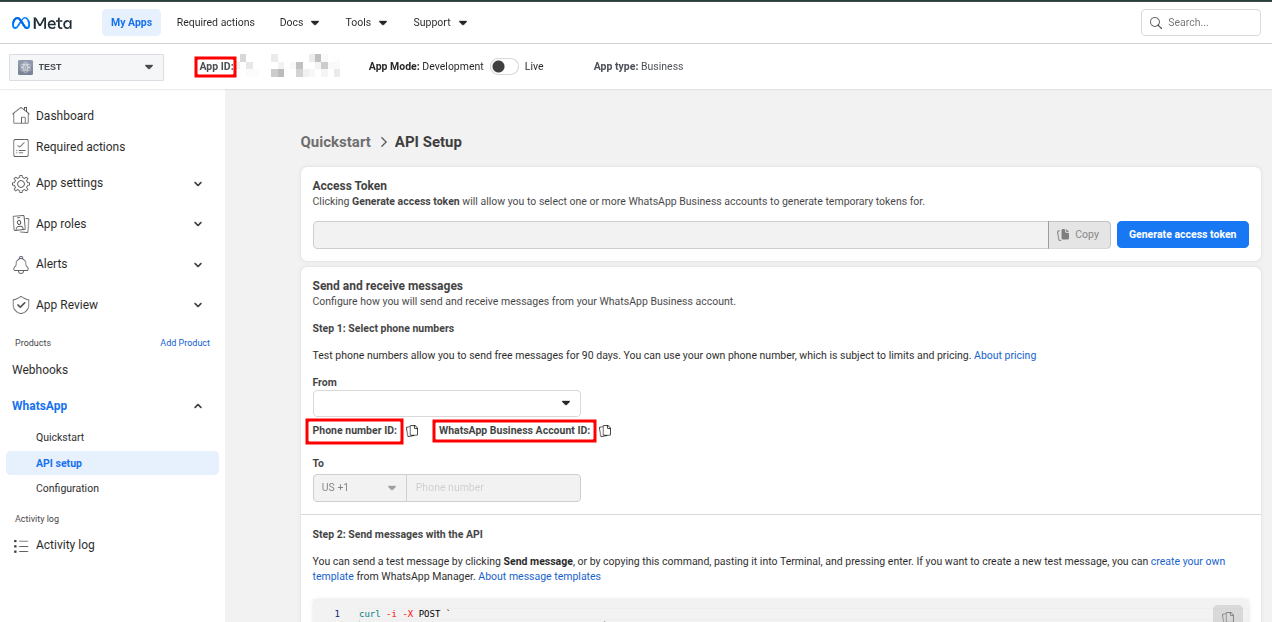
Task: Copy the curl command code block
Action: 1227,616
